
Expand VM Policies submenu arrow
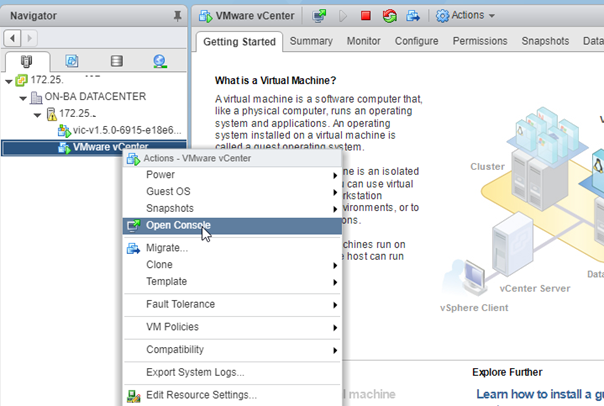click(x=335, y=328)
